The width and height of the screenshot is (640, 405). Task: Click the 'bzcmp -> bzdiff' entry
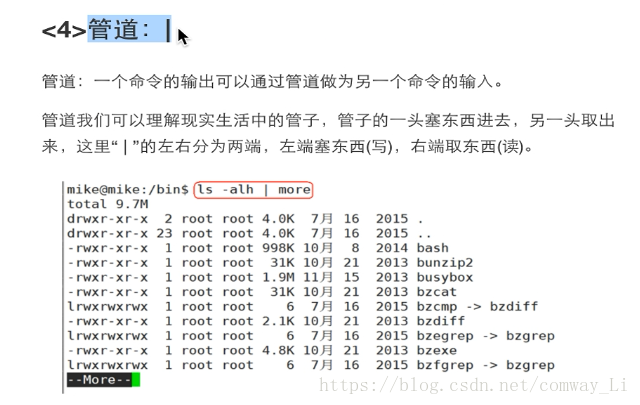(x=478, y=307)
